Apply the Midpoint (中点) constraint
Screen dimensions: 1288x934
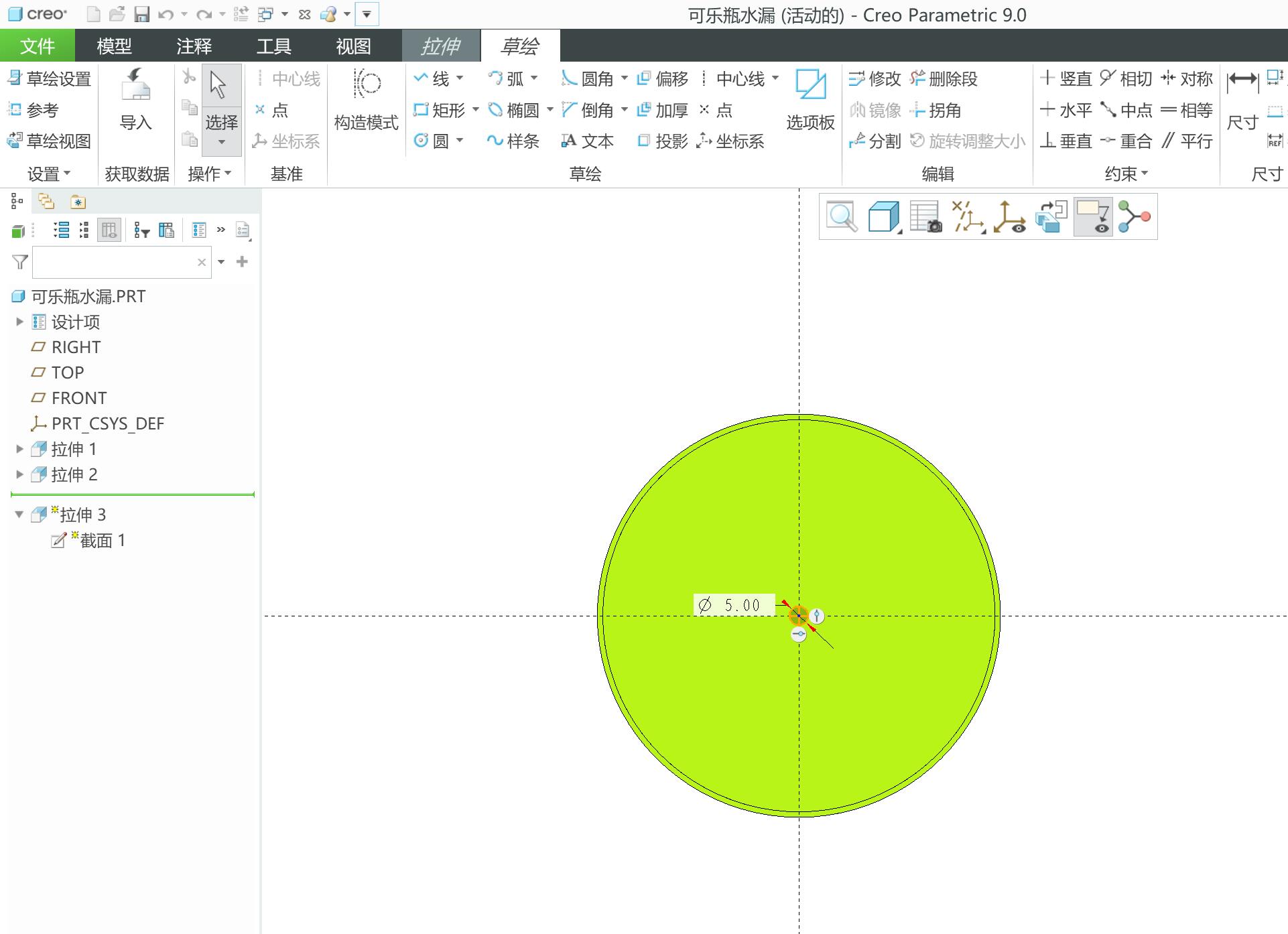1126,110
